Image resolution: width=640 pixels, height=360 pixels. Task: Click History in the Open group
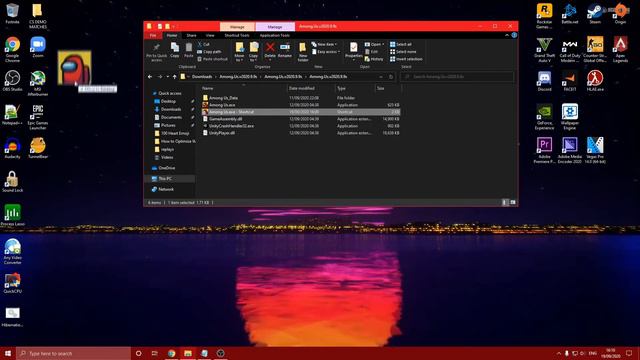tap(374, 59)
